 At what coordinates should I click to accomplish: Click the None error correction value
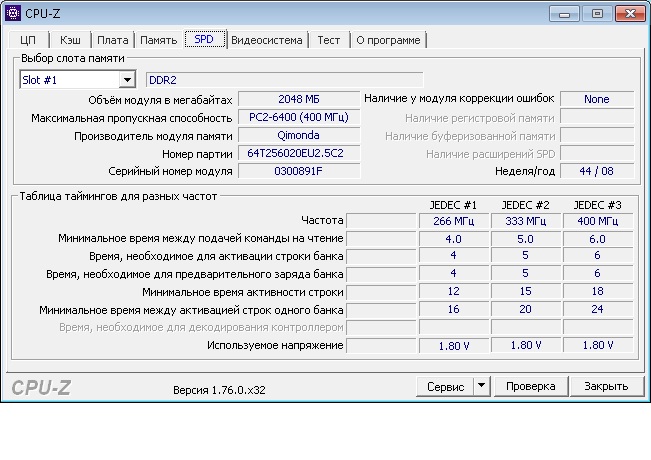(x=597, y=99)
